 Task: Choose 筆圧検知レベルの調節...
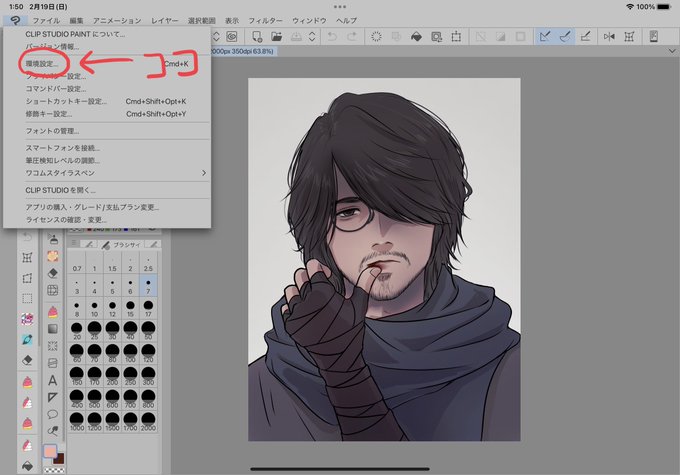(107, 161)
